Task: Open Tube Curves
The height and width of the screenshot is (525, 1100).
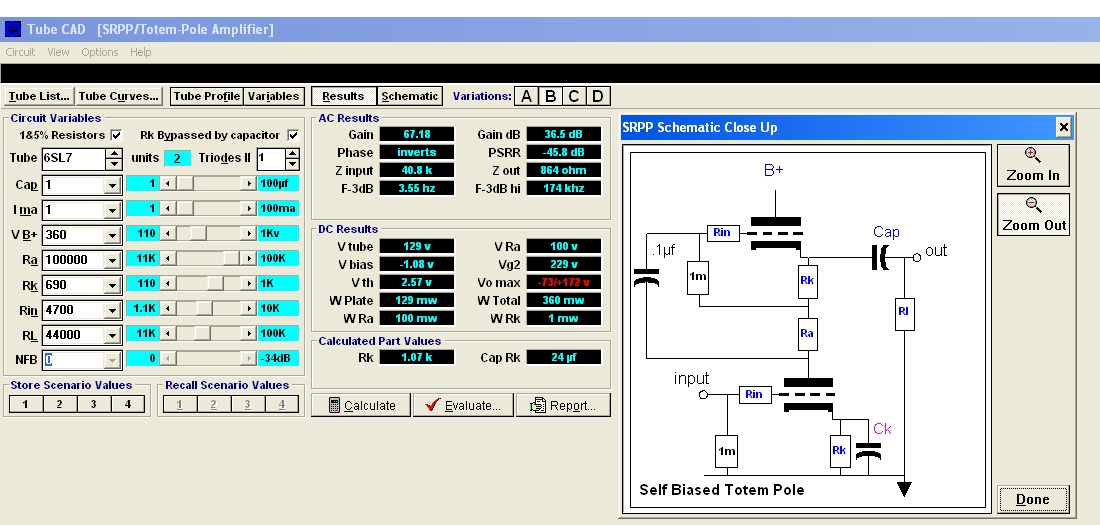Action: click(x=119, y=96)
